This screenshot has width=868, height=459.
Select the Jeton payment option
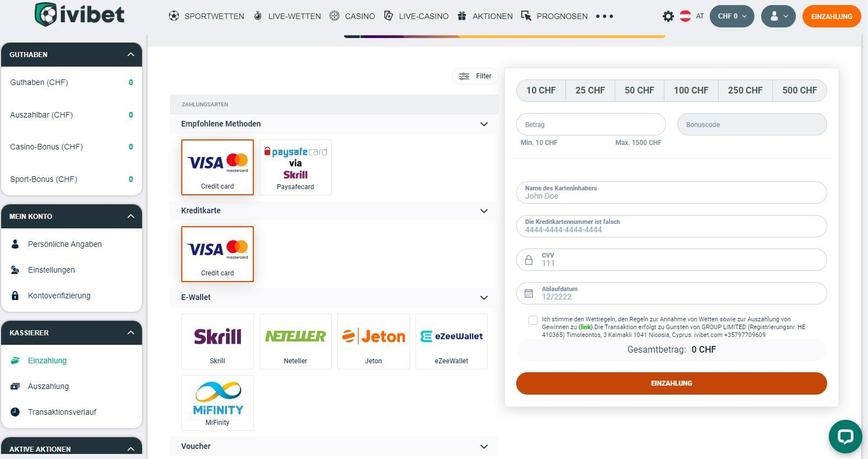(x=373, y=342)
